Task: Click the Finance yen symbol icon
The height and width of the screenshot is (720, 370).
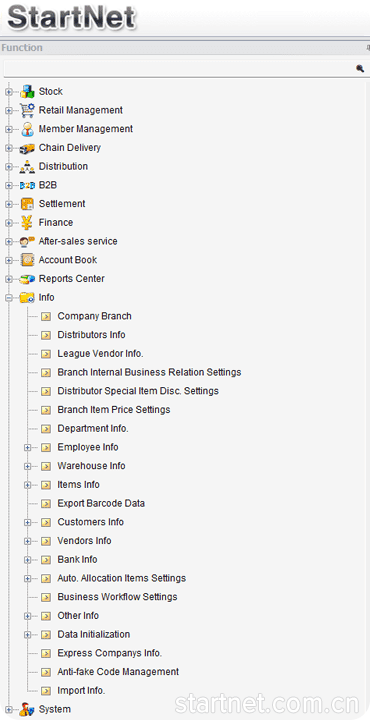Action: click(27, 223)
